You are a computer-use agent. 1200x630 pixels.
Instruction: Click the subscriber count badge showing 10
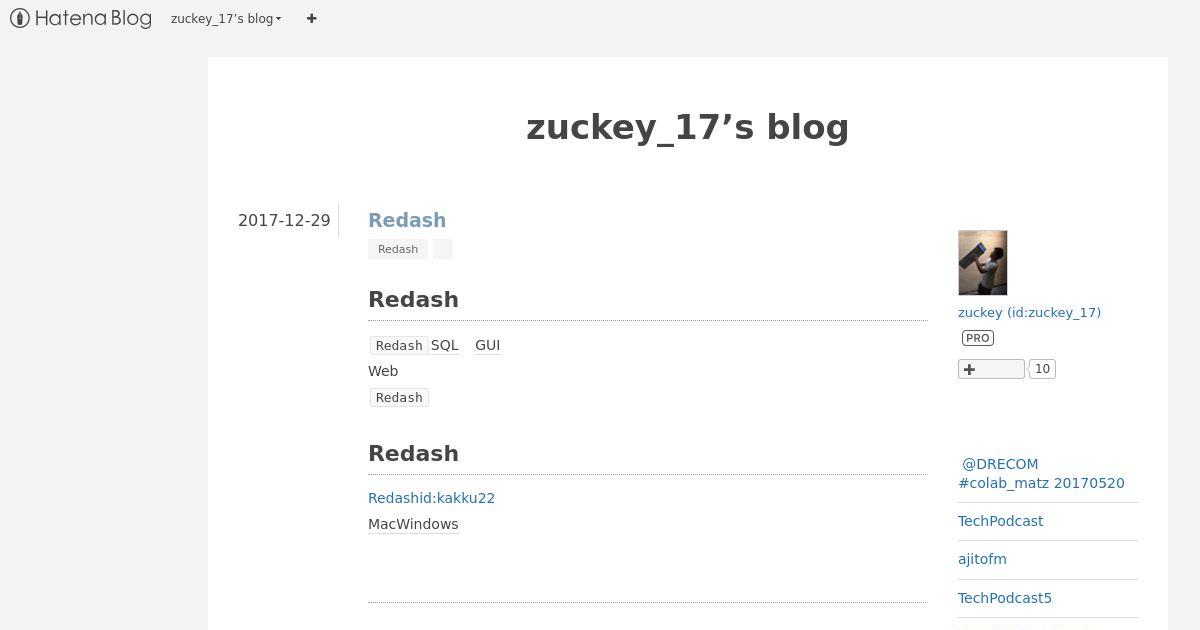[1042, 369]
